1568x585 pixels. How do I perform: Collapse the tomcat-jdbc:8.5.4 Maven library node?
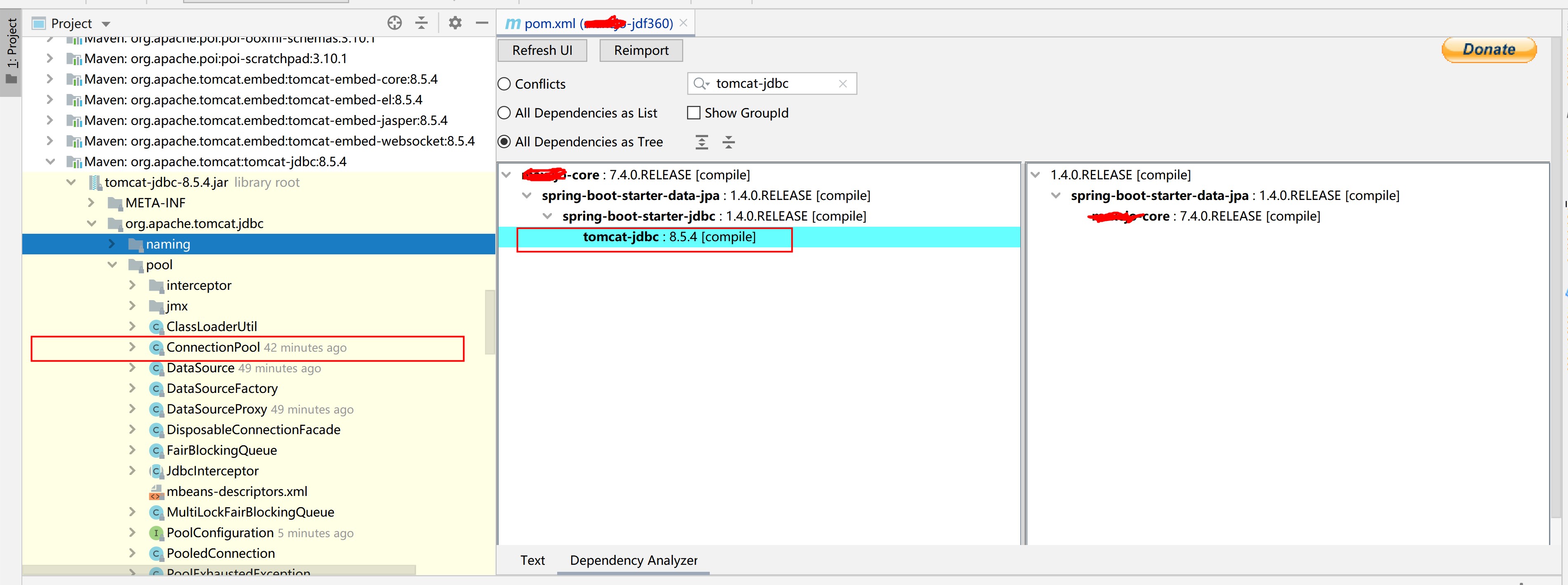pos(51,162)
